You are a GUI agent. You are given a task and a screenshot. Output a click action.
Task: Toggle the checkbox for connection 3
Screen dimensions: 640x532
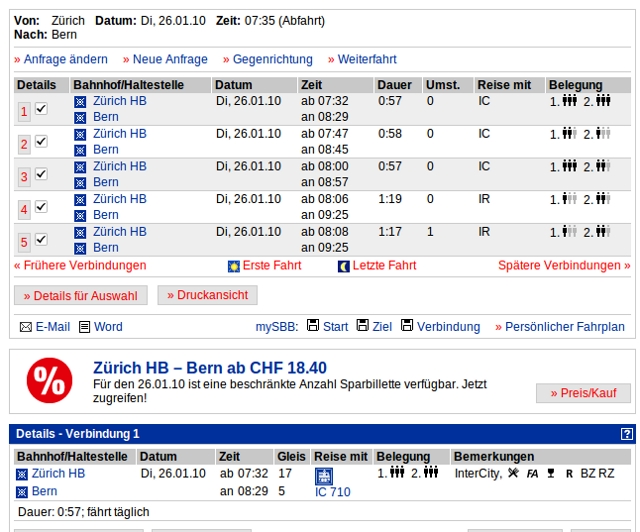pyautogui.click(x=41, y=174)
